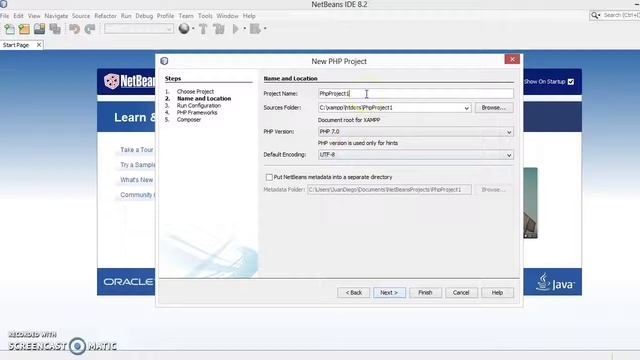
Task: Open the Window menu
Action: coord(227,16)
